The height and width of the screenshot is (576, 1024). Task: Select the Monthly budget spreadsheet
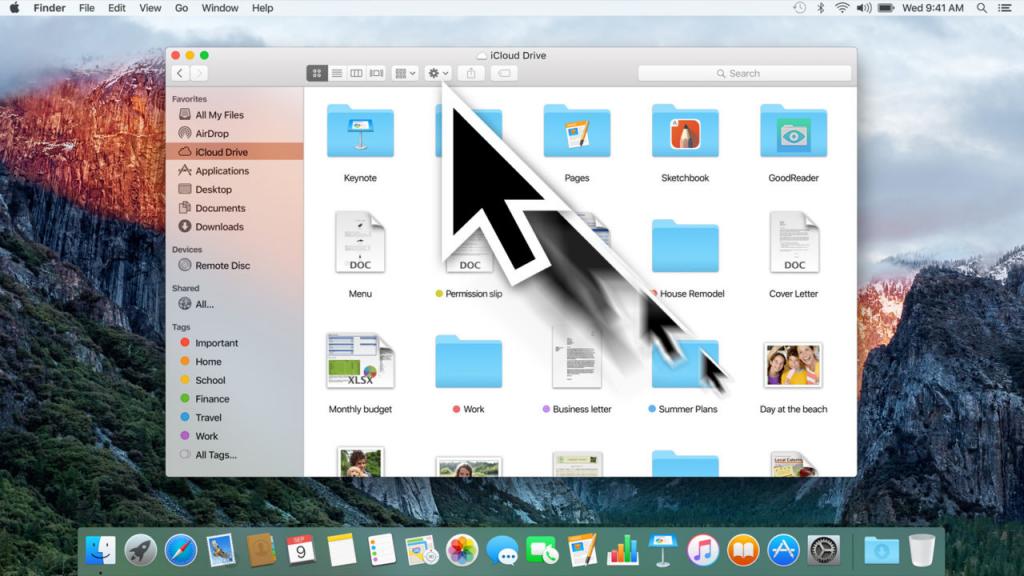tap(360, 362)
